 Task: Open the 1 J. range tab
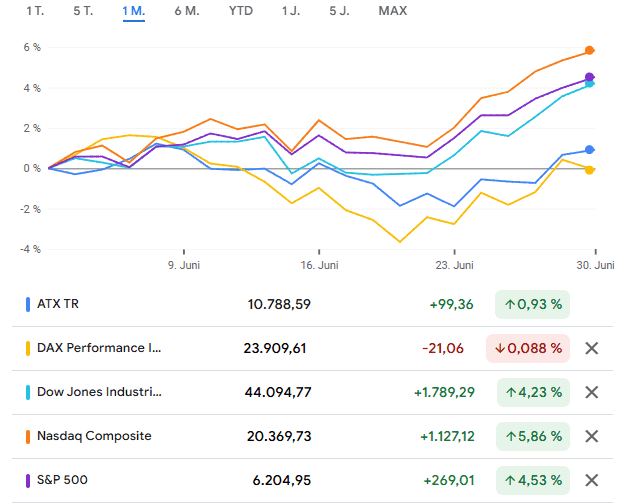pos(291,11)
